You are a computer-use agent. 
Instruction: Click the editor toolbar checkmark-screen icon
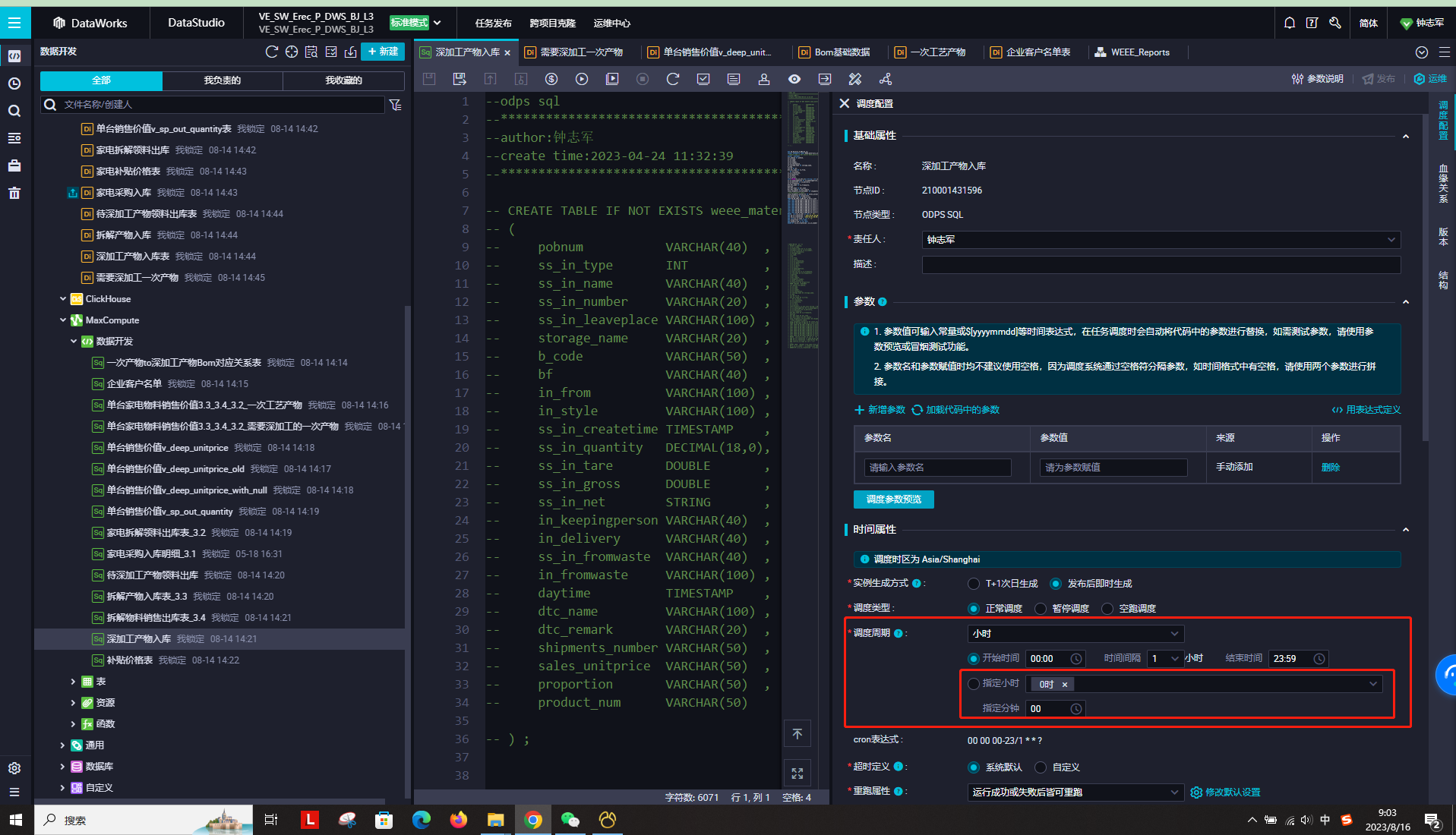pyautogui.click(x=703, y=79)
